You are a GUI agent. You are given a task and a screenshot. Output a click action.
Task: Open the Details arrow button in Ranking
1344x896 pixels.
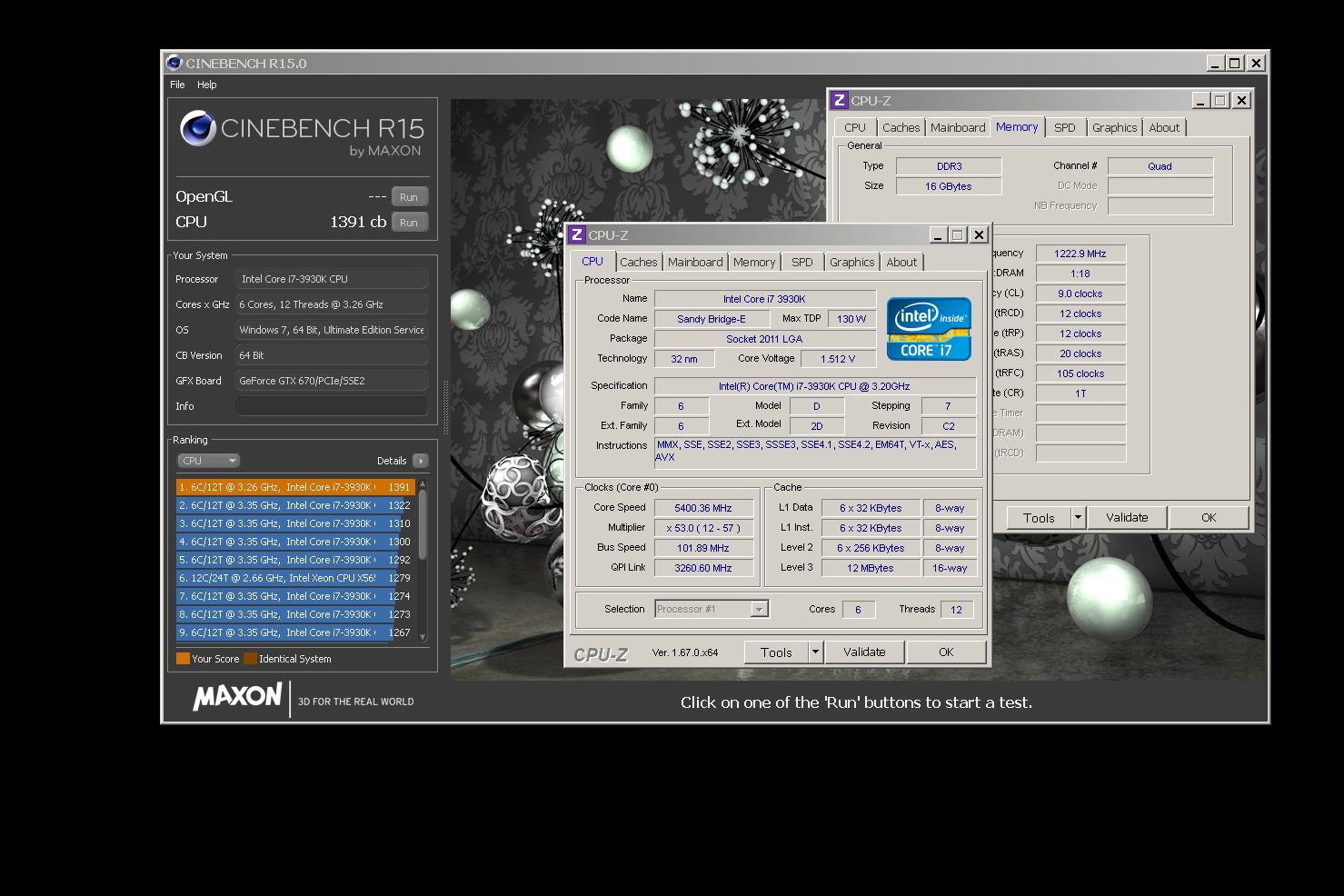click(420, 461)
